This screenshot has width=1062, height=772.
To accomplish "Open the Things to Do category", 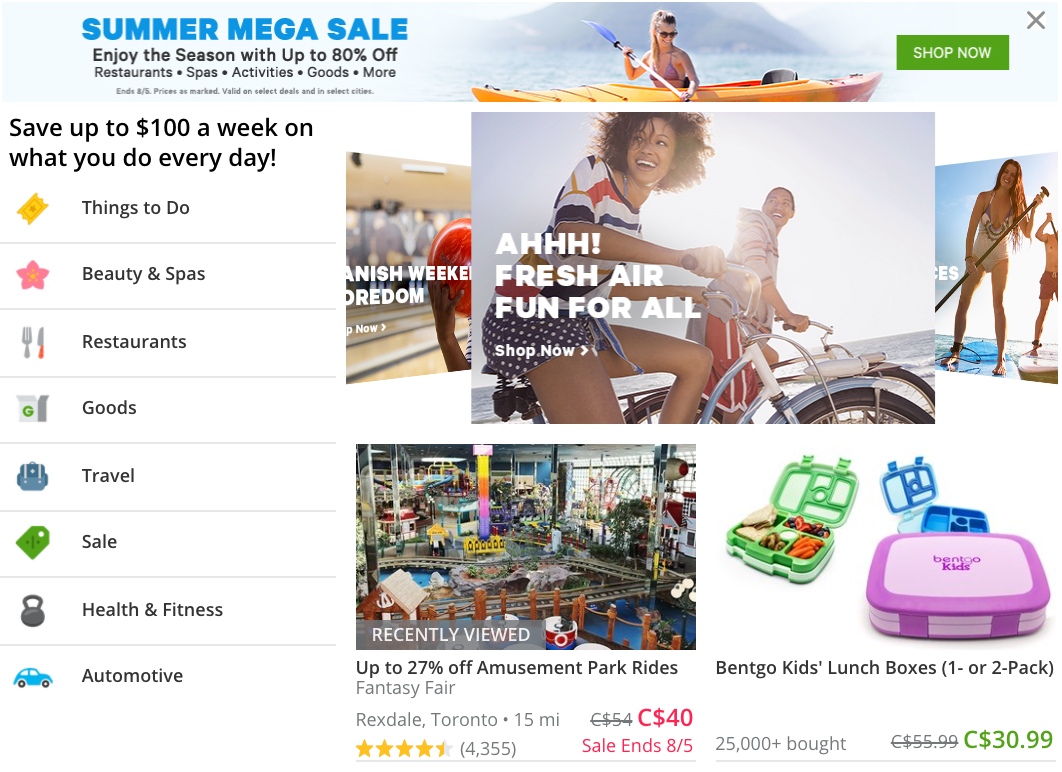I will tap(168, 209).
